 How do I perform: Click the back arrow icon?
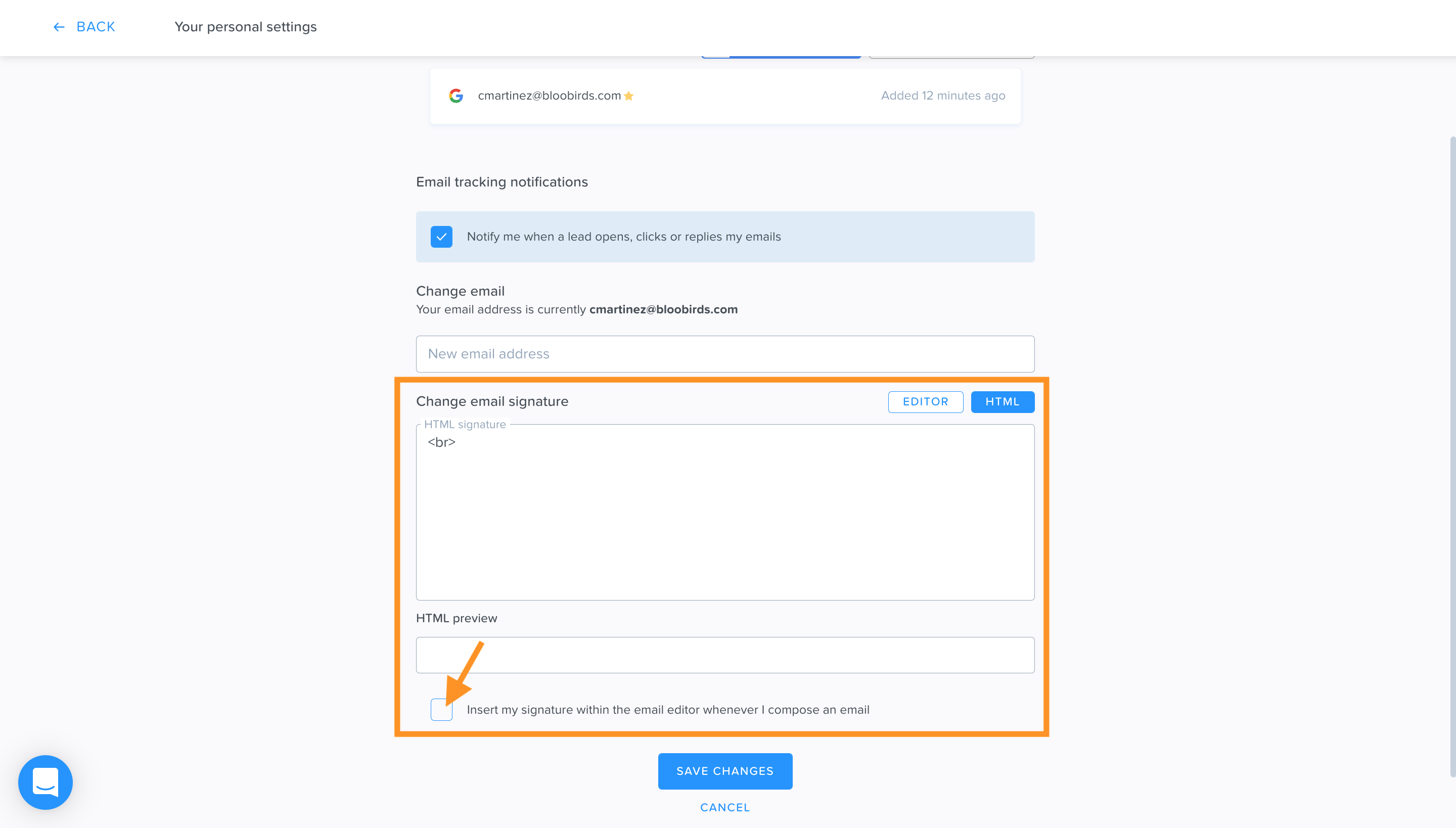point(59,27)
